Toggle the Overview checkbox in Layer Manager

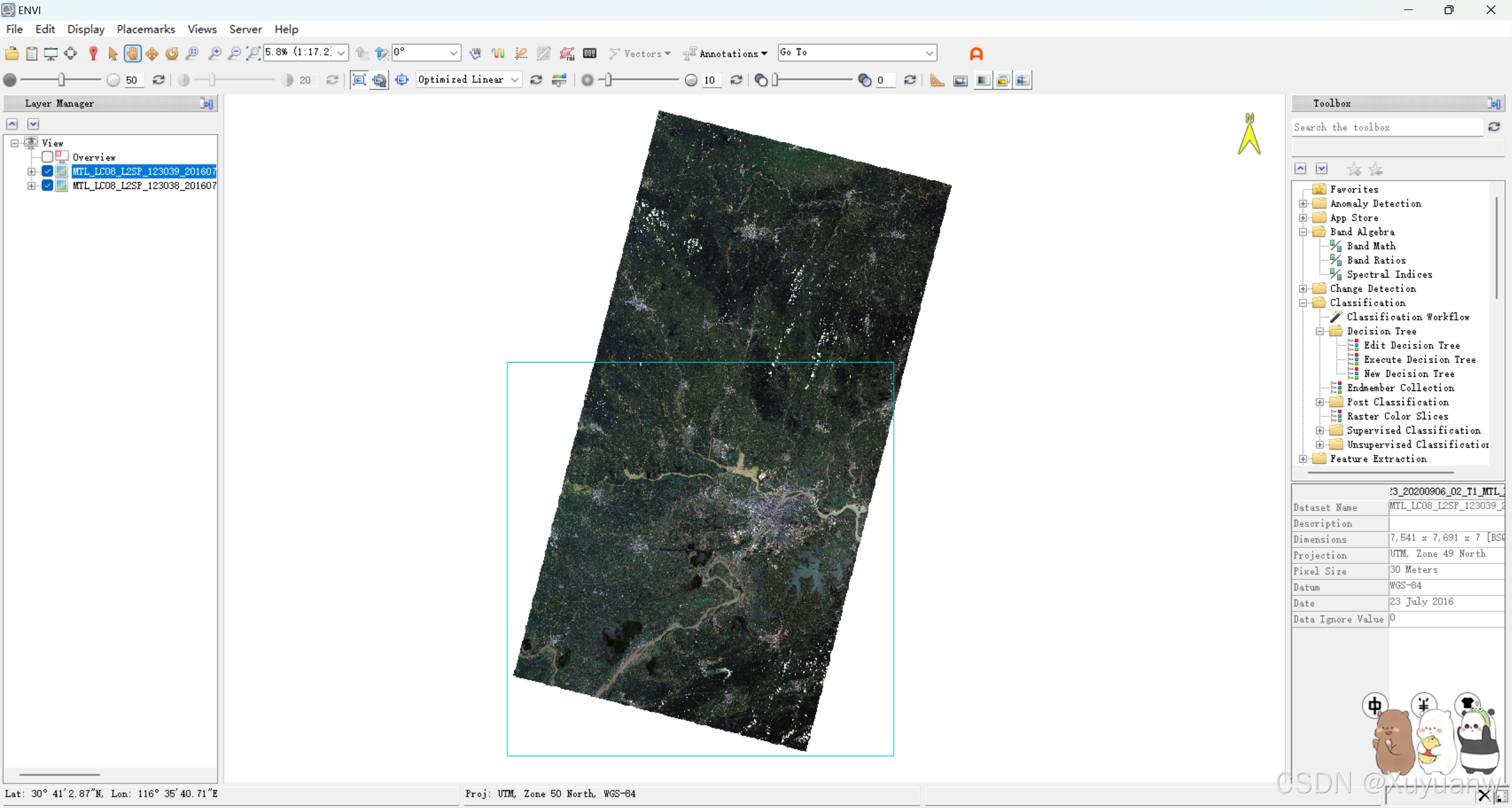tap(48, 157)
